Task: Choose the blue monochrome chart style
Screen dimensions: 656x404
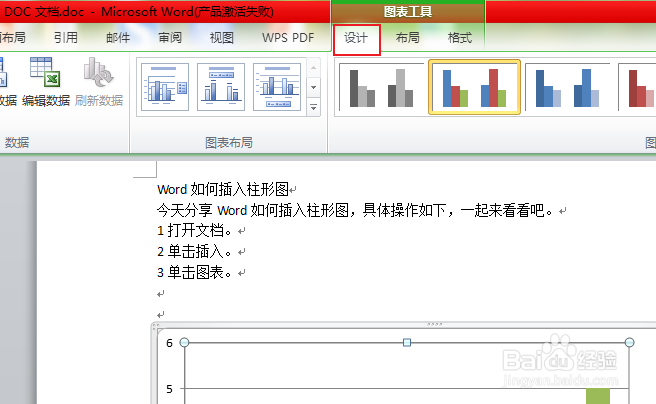Action: click(567, 87)
